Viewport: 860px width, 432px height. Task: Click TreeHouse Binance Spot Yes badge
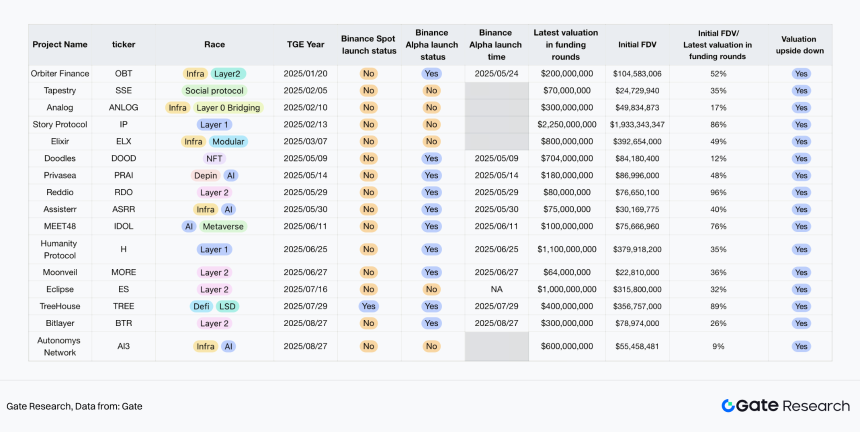click(x=369, y=306)
